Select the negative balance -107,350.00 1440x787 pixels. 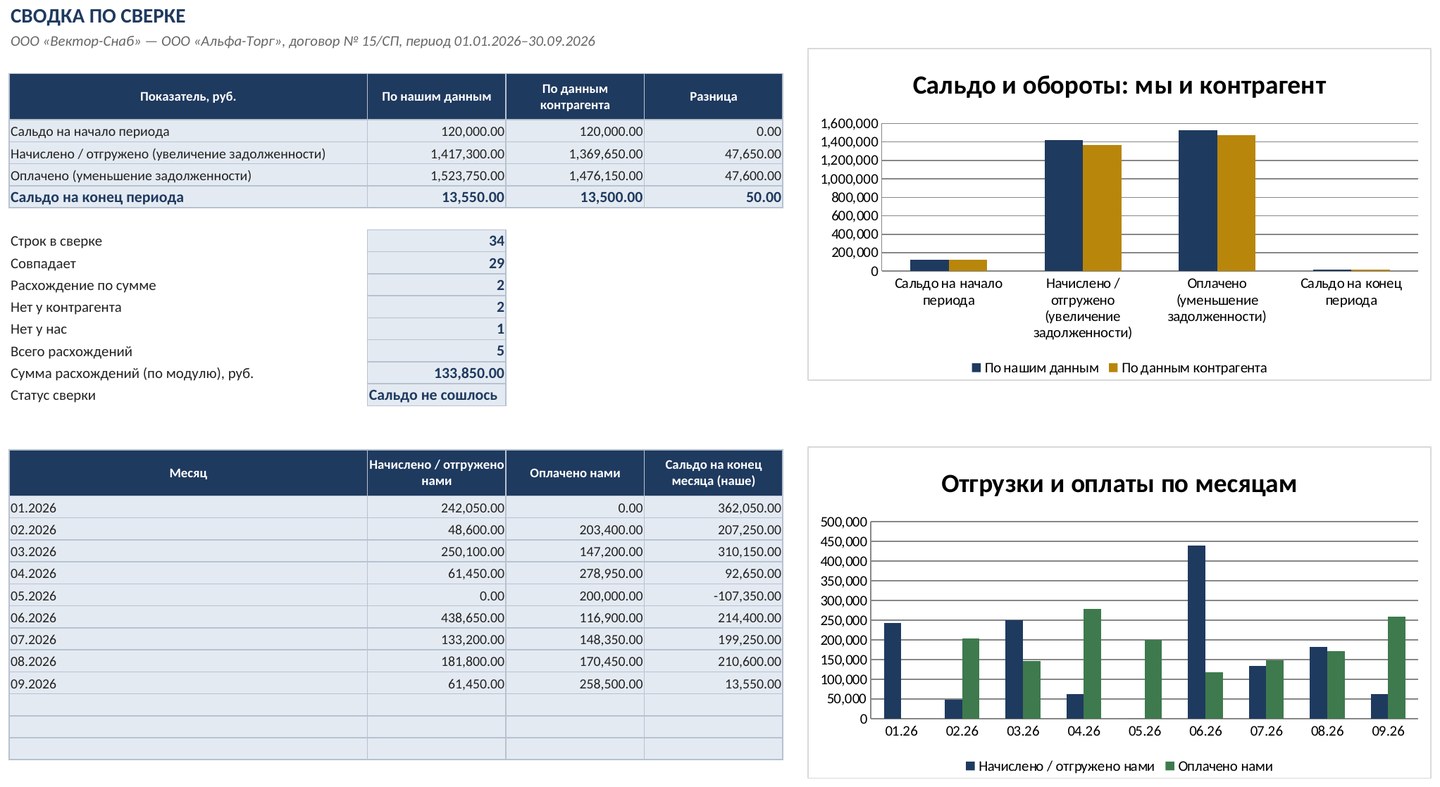click(x=714, y=595)
